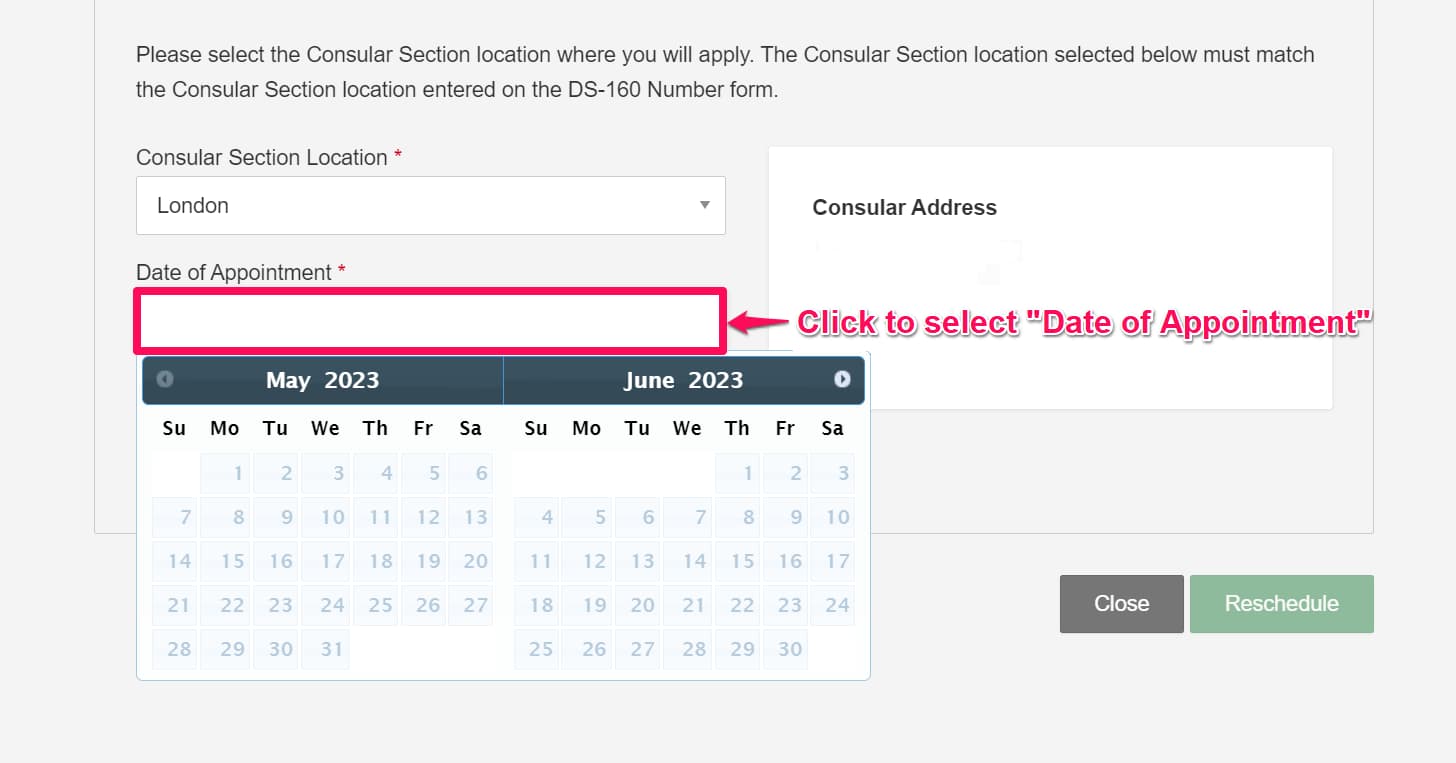Image resolution: width=1456 pixels, height=763 pixels.
Task: Select June 24 on the calendar
Action: click(x=833, y=605)
